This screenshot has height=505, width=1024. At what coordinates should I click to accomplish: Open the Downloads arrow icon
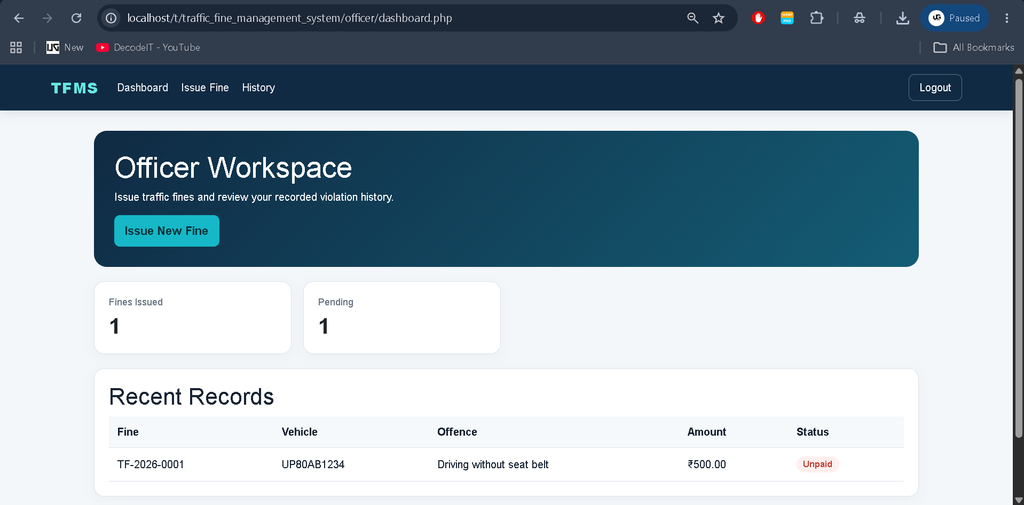pyautogui.click(x=903, y=18)
